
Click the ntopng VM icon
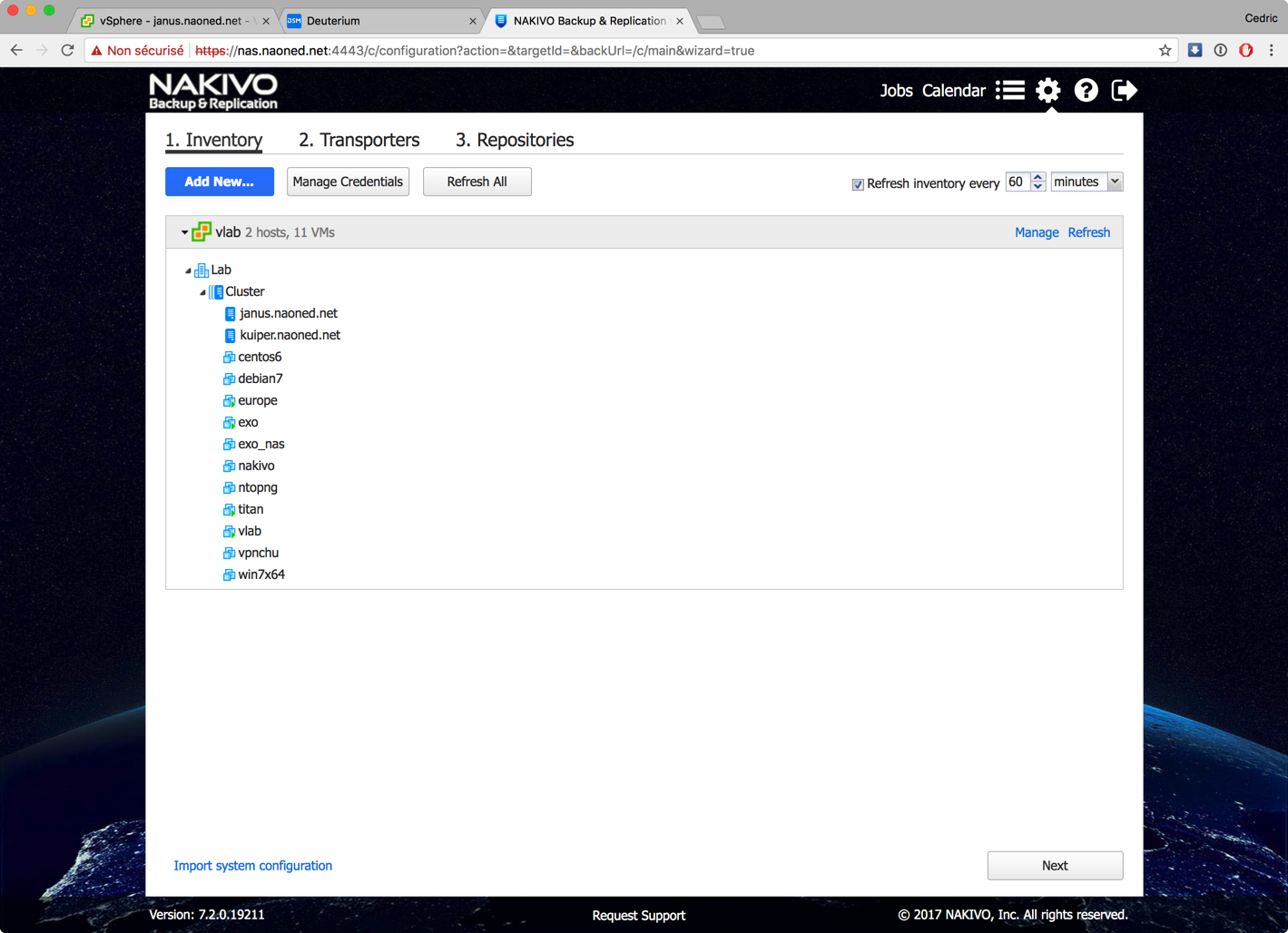tap(229, 488)
